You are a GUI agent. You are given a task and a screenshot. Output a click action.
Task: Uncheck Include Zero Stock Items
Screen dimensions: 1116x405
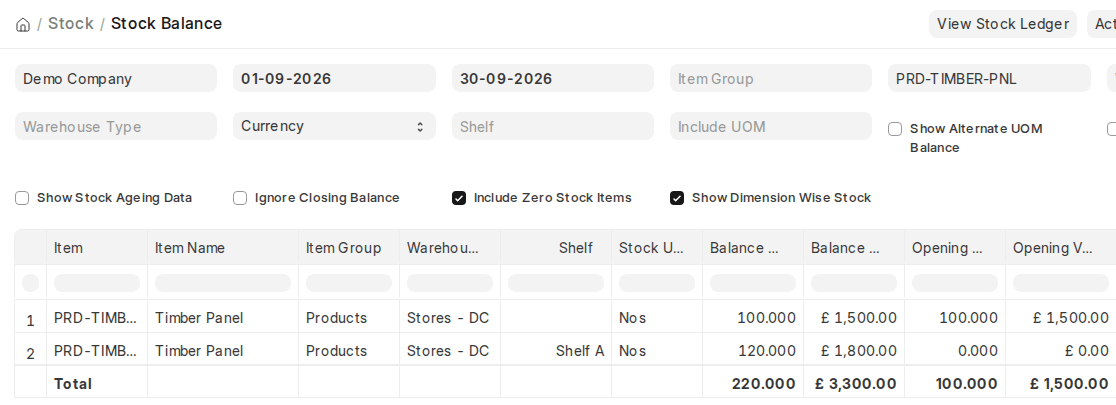click(459, 198)
